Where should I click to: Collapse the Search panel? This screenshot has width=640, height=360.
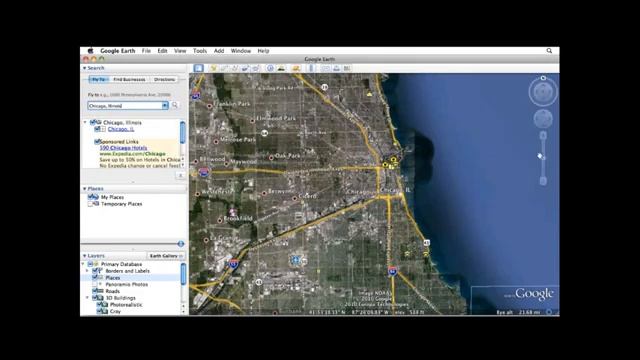click(84, 68)
